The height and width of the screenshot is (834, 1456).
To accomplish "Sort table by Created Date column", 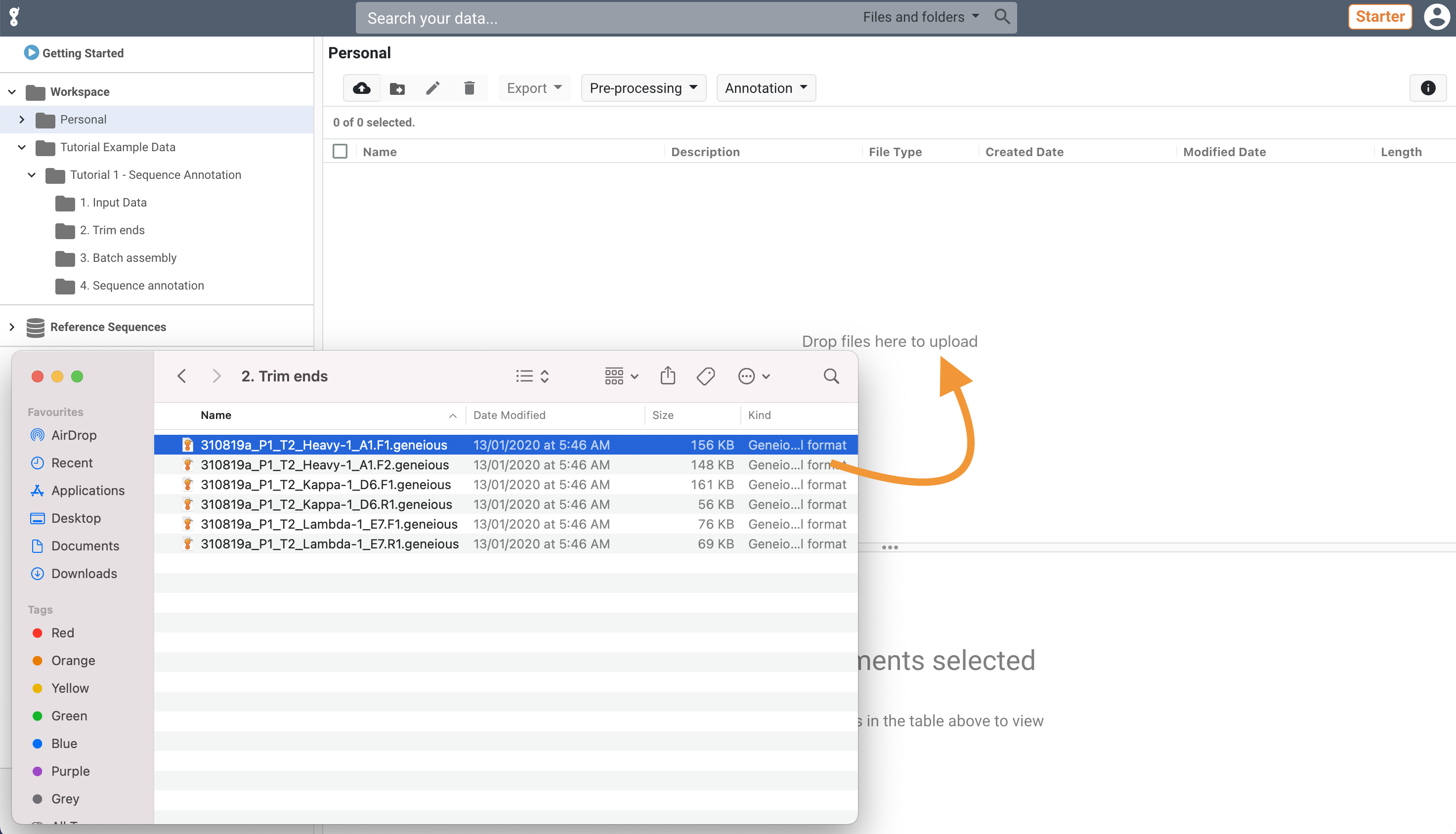I will [1024, 152].
